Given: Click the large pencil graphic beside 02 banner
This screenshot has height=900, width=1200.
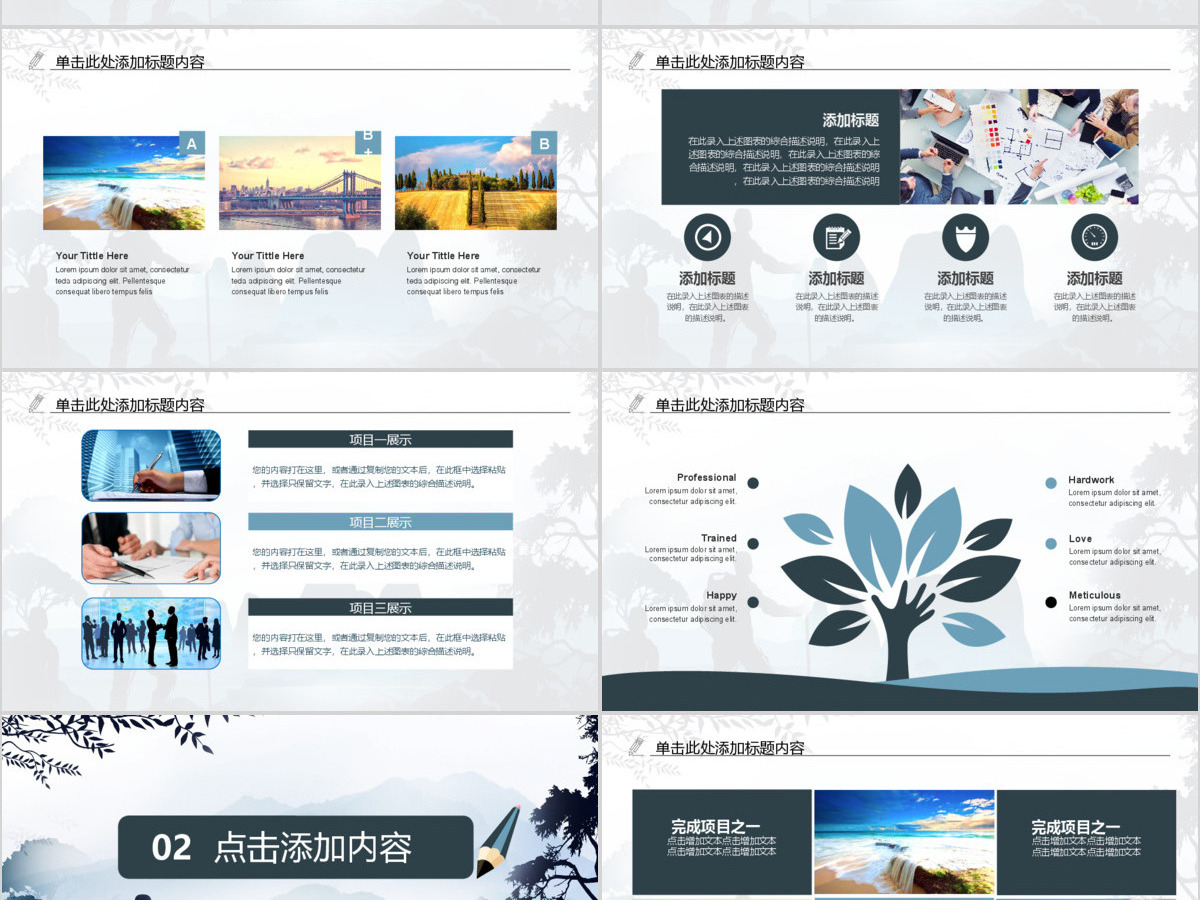Looking at the screenshot, I should click(x=498, y=842).
